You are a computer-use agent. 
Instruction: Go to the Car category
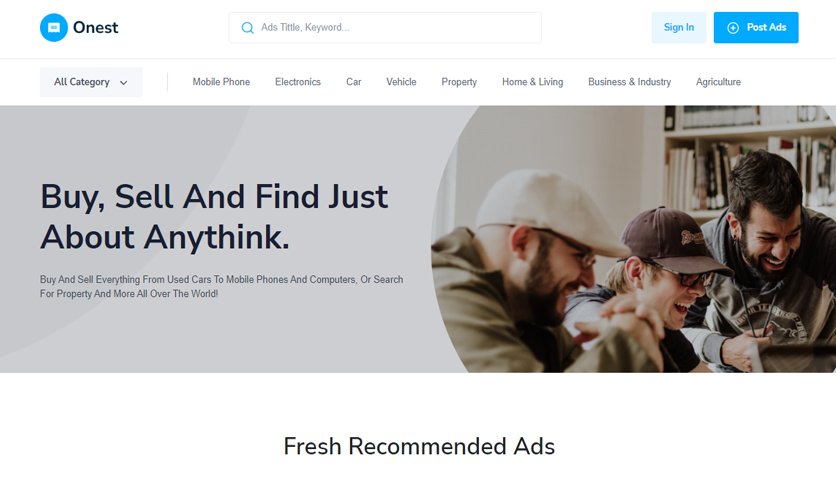(353, 82)
